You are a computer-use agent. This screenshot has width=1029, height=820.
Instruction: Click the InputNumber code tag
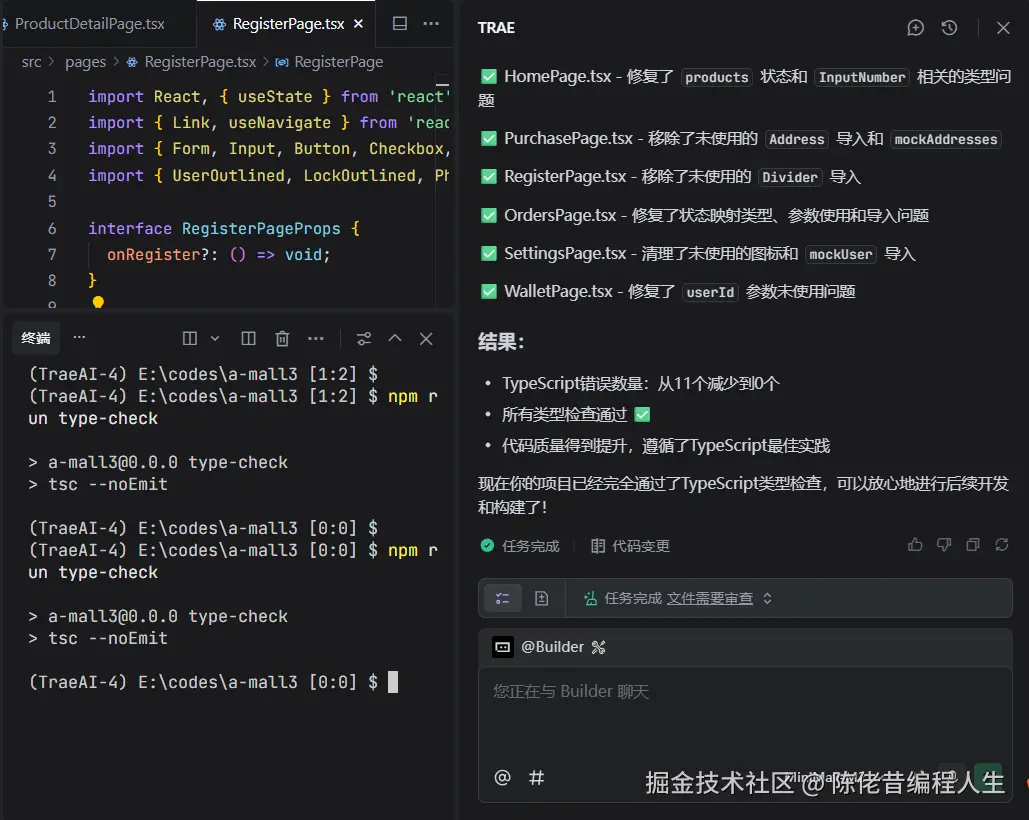(x=862, y=77)
